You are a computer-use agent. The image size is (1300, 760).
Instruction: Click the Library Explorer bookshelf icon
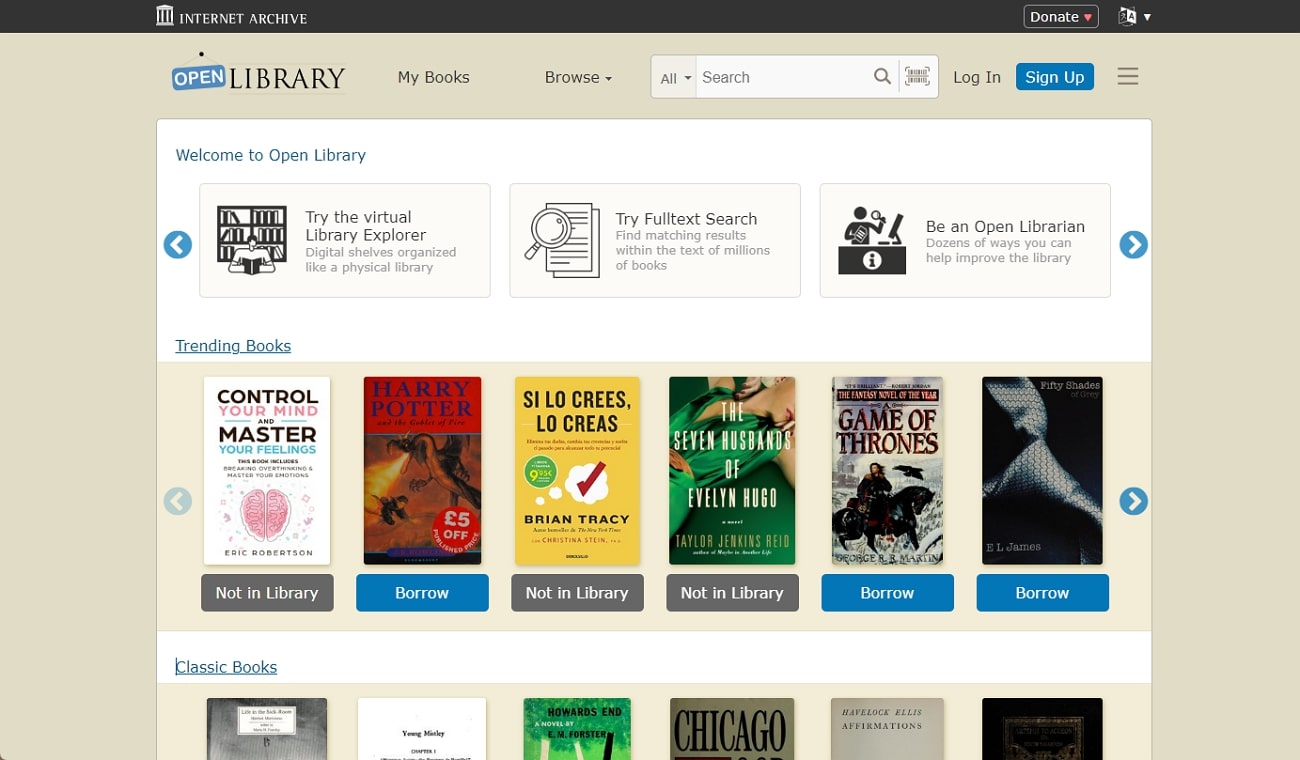(252, 240)
